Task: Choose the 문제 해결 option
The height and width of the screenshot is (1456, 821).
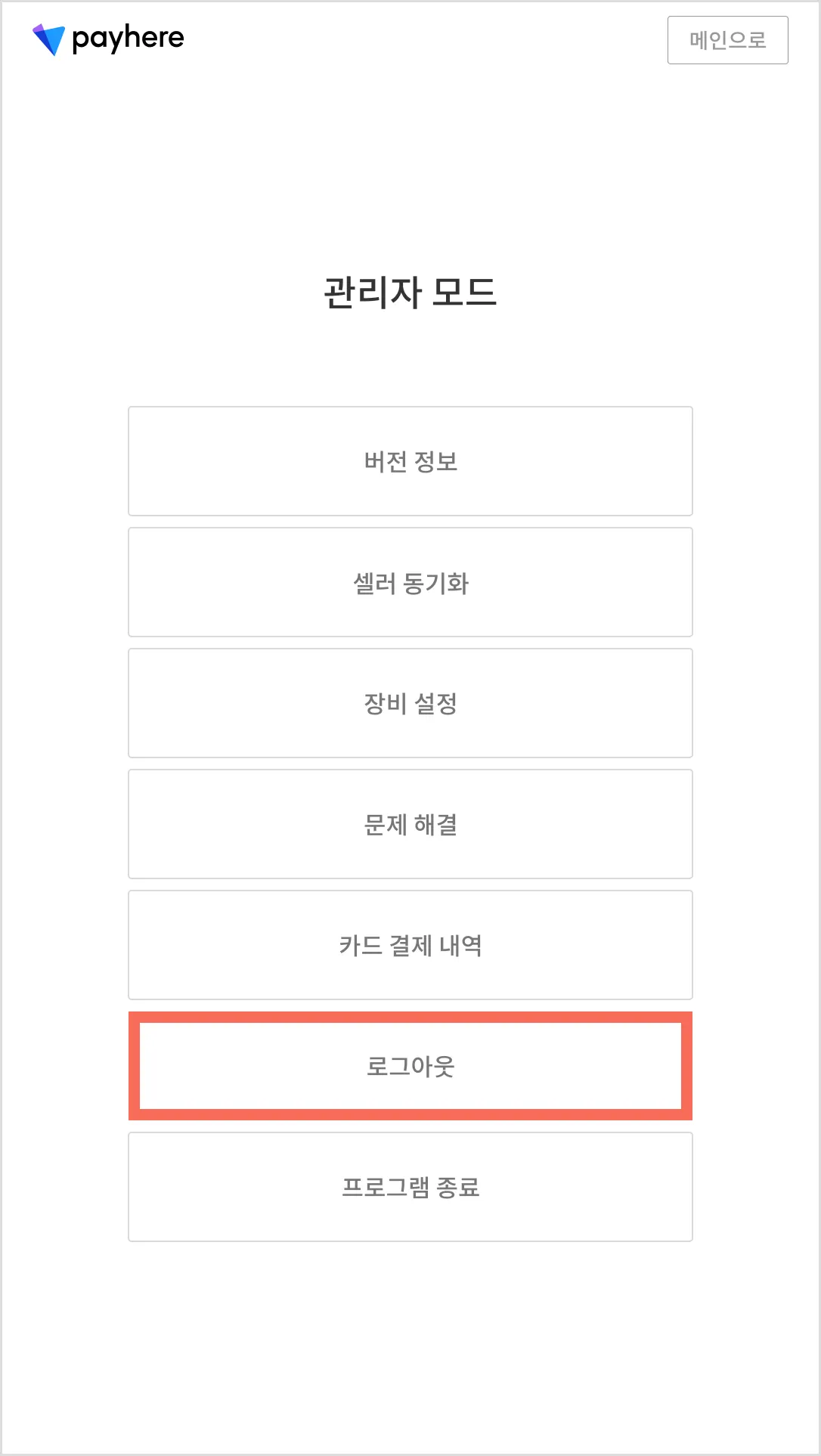Action: [x=410, y=824]
